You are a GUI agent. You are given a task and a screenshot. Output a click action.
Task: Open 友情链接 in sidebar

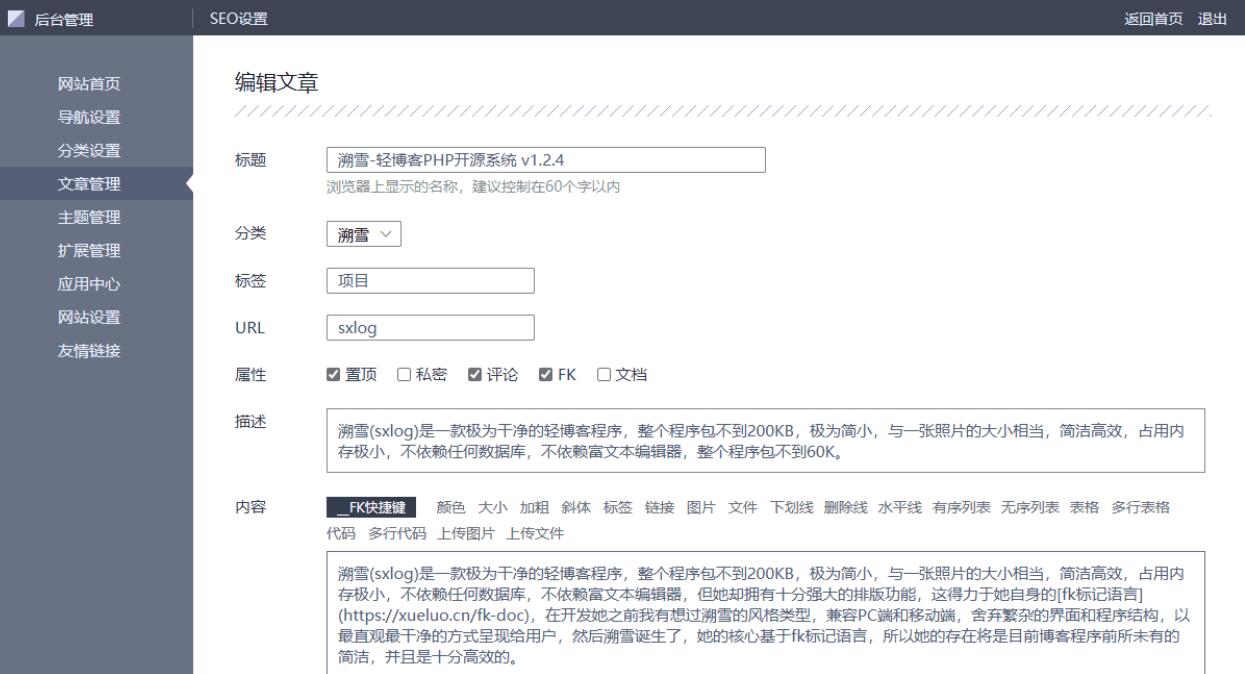[89, 351]
